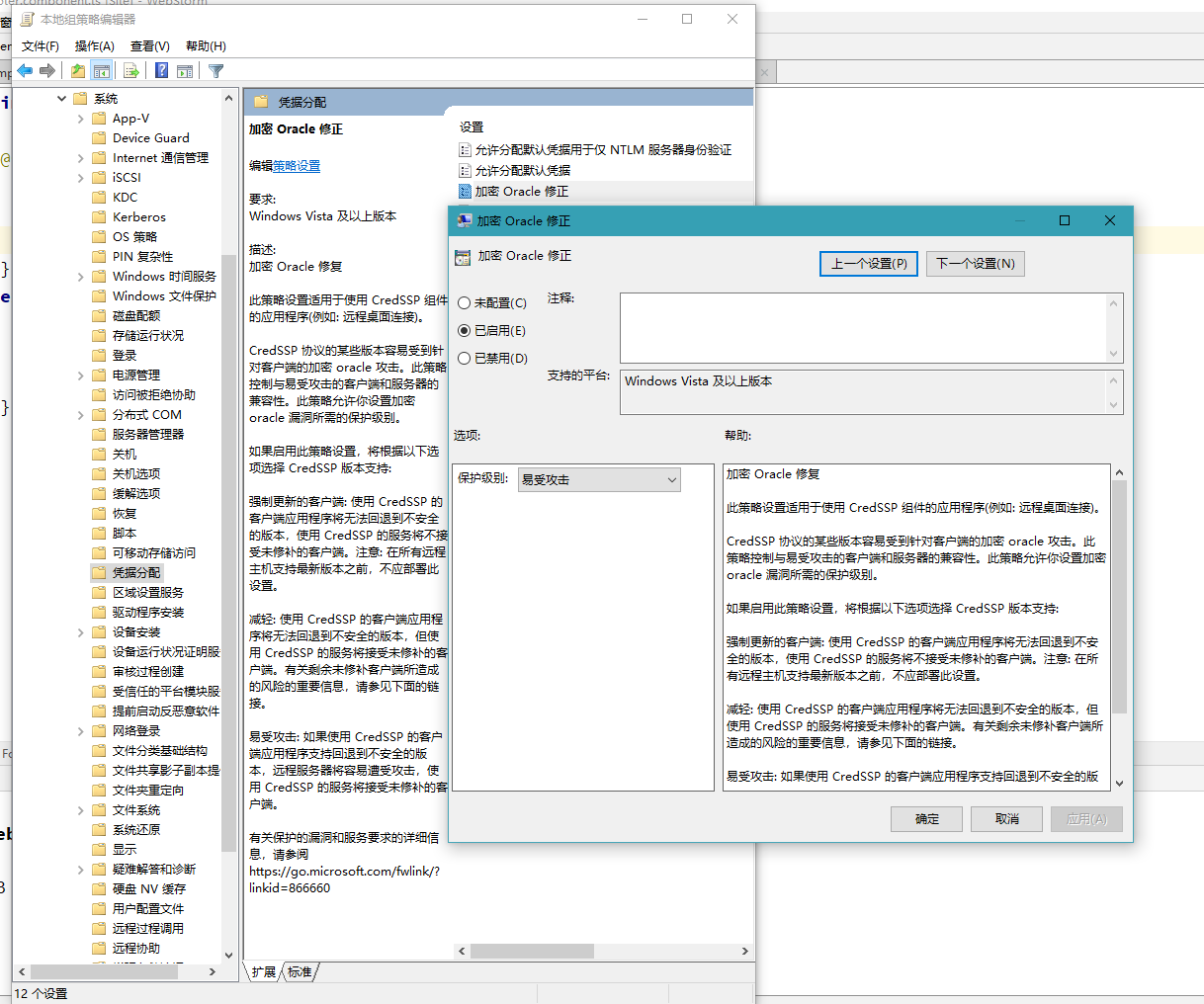The width and height of the screenshot is (1204, 1004).
Task: Open the 查看(V) menu
Action: point(150,46)
